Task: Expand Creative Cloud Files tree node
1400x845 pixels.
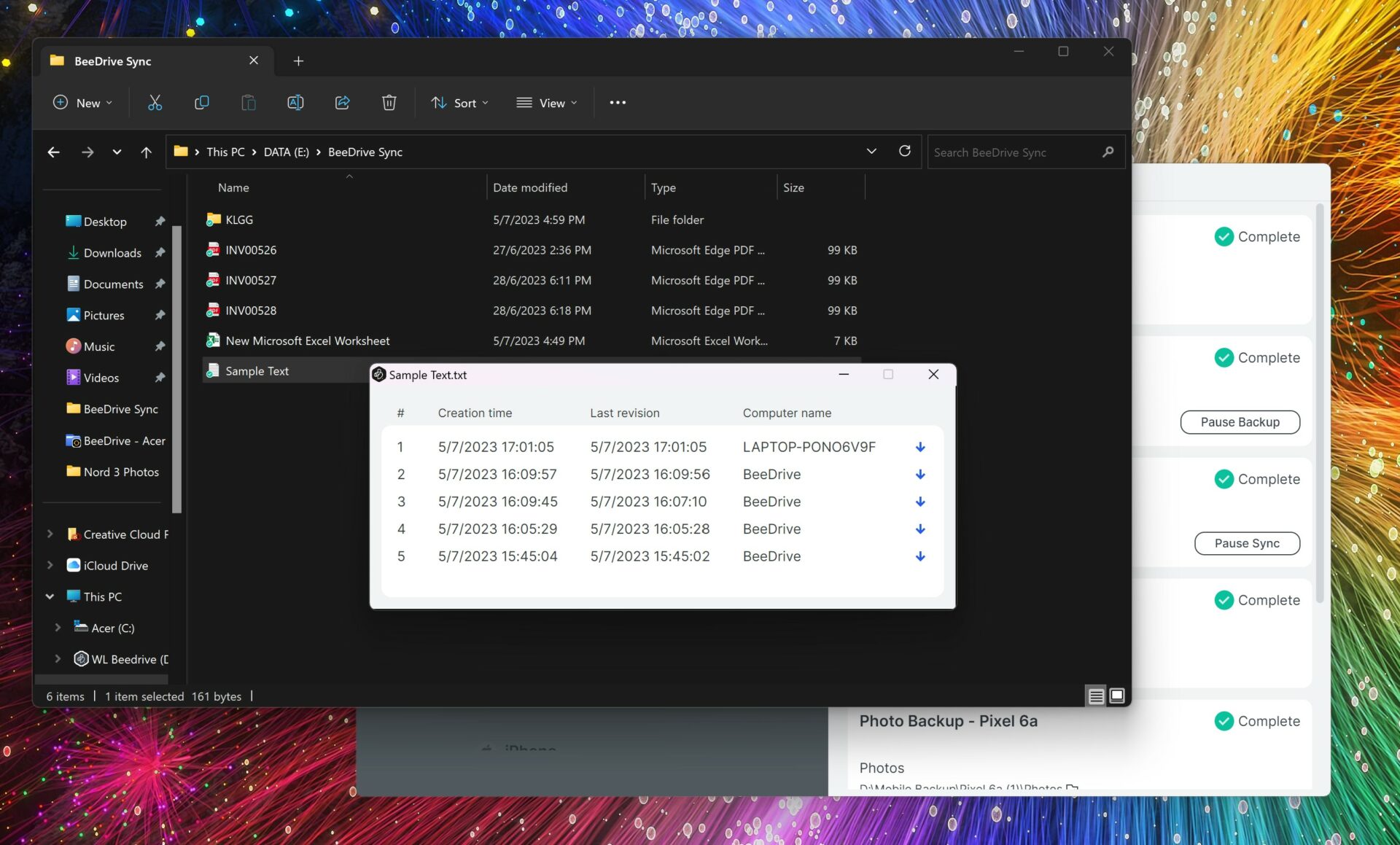Action: point(50,534)
